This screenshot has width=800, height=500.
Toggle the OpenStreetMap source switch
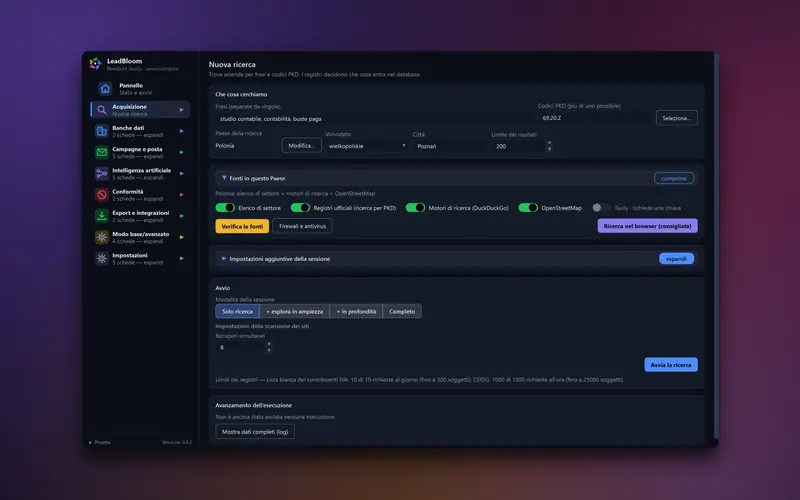528,208
